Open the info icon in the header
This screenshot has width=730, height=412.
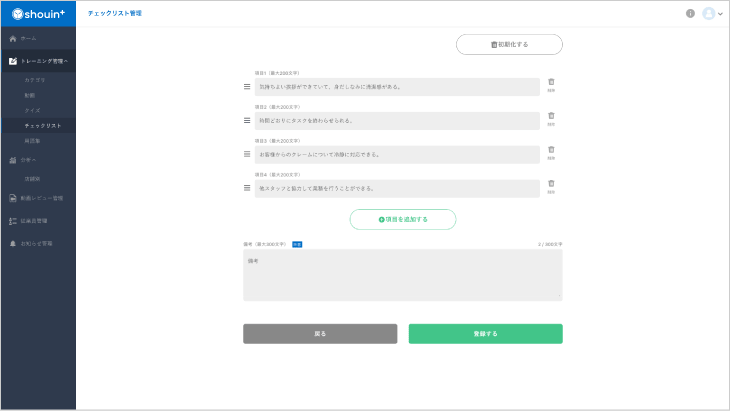click(x=690, y=14)
